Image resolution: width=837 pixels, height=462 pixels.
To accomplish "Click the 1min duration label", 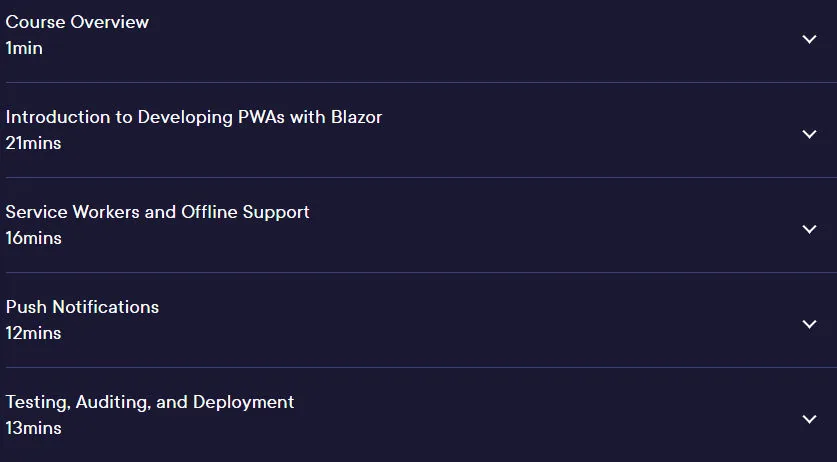I will 24,48.
